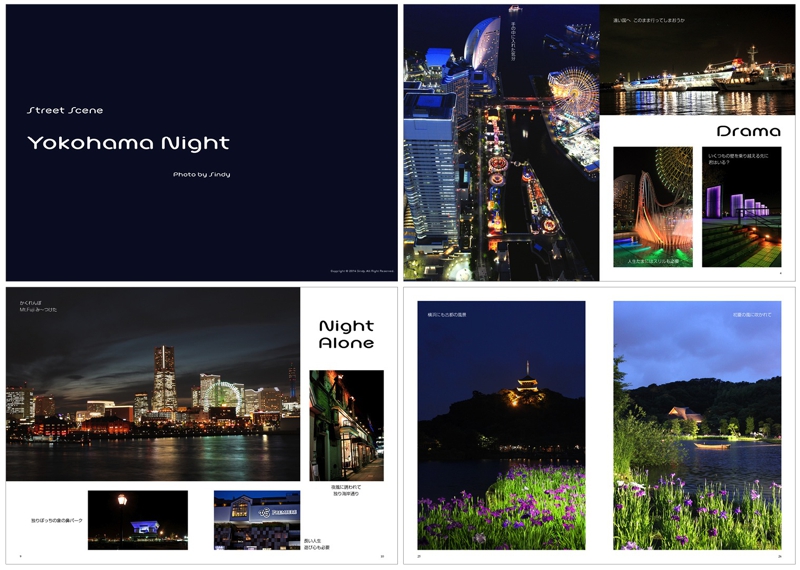The height and width of the screenshot is (570, 800).
Task: Click the caption at bottom of fountain photo
Action: click(x=653, y=261)
